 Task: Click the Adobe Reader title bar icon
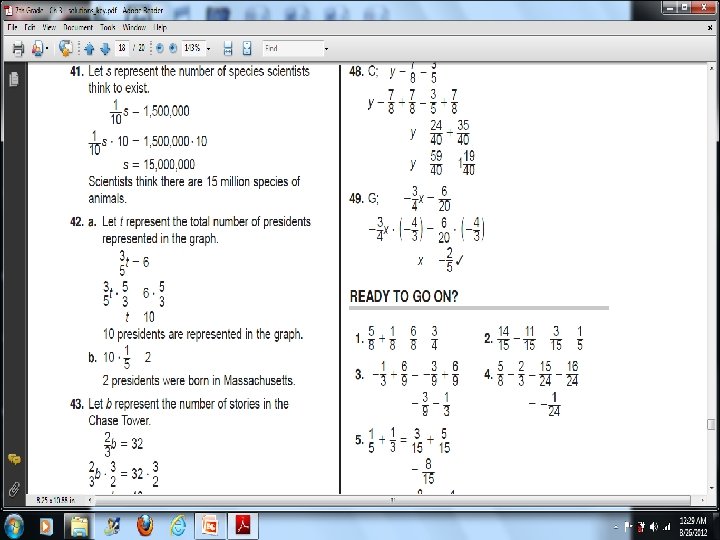coord(8,9)
